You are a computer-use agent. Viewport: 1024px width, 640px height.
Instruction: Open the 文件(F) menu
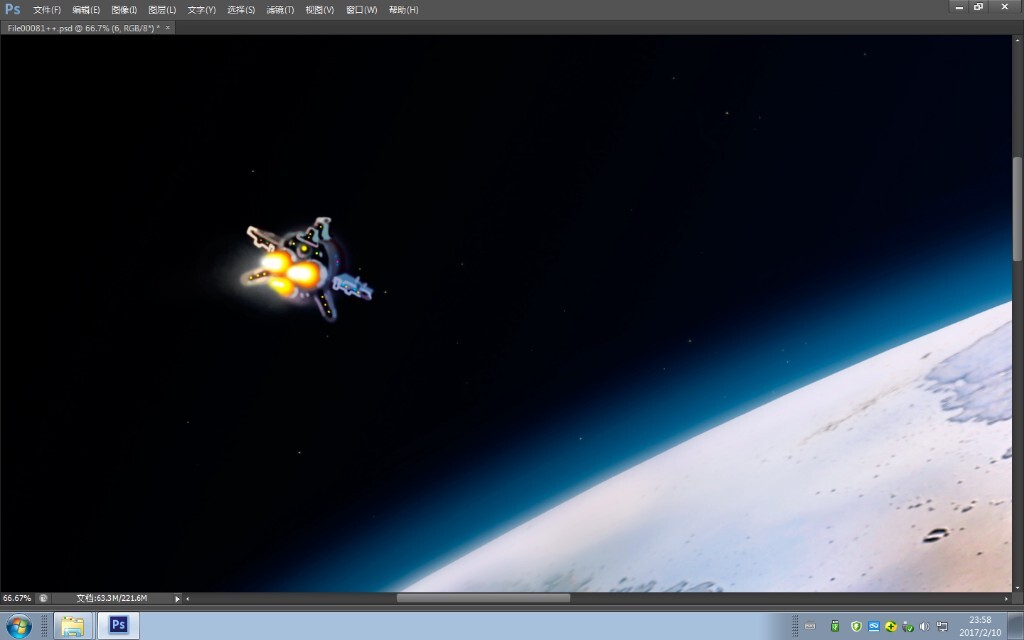point(47,10)
